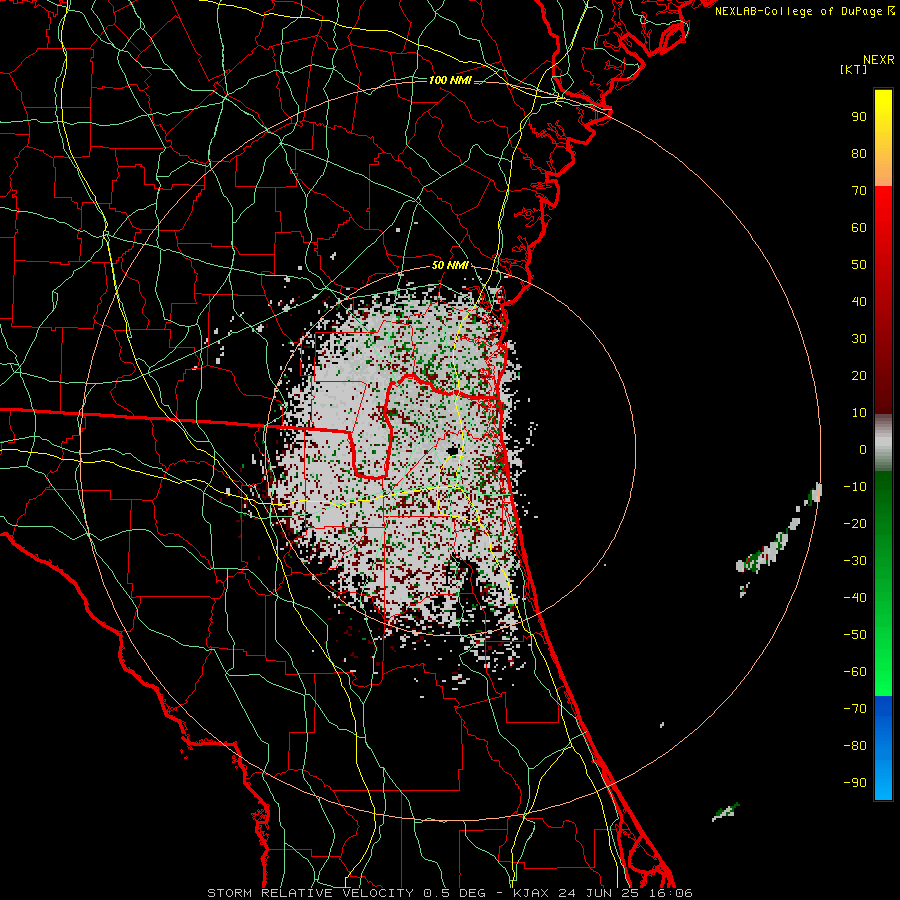
Task: Click the -60 value on velocity scale
Action: point(855,672)
